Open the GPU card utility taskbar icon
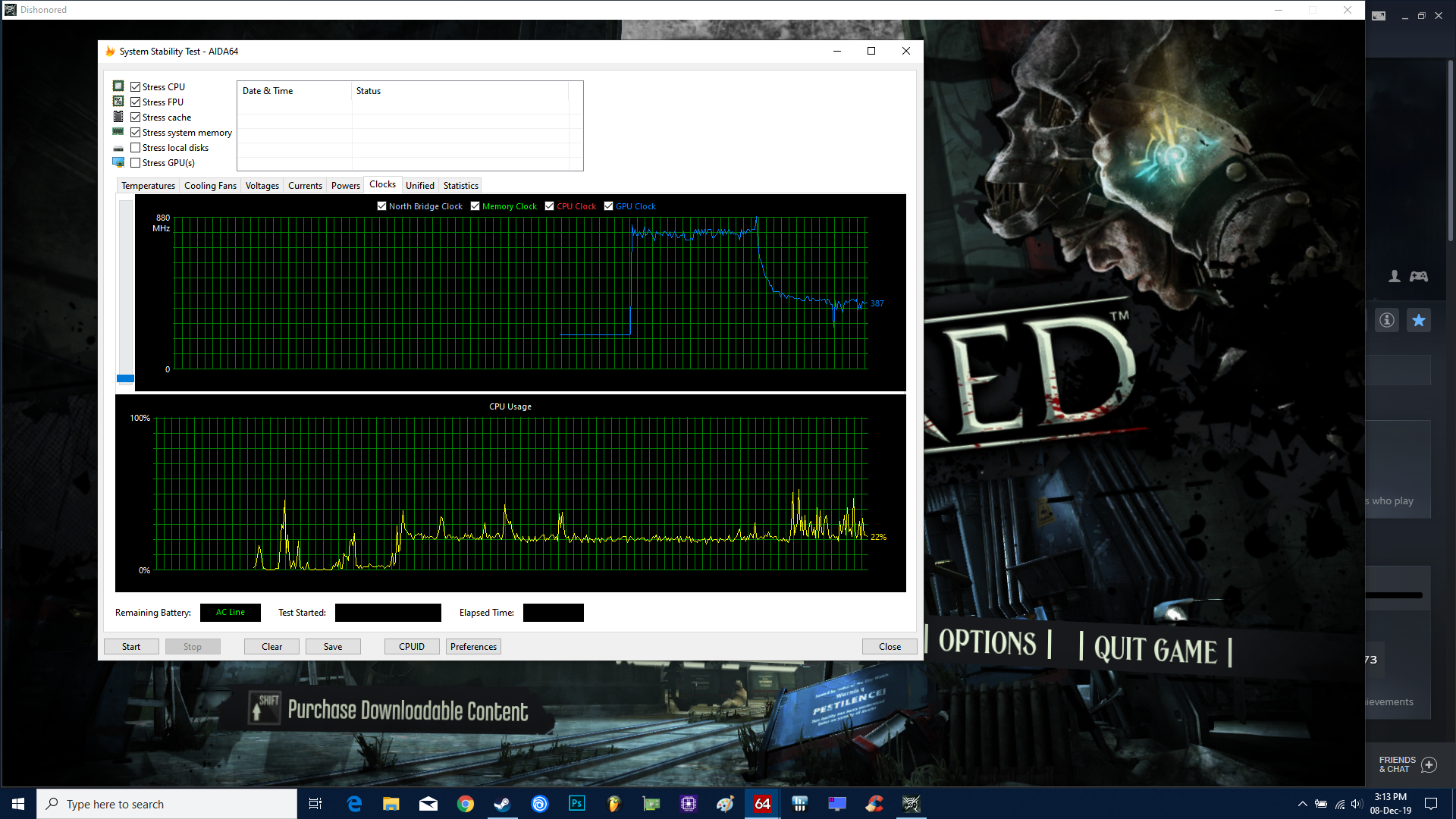Viewport: 1456px width, 819px height. click(x=651, y=804)
